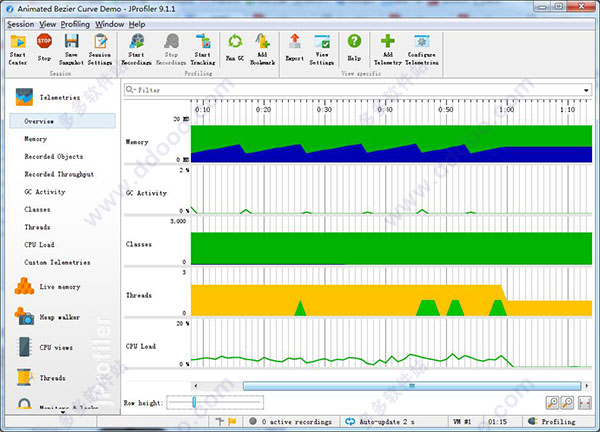Click the active recordings indicator dot
The width and height of the screenshot is (600, 432).
(x=253, y=421)
